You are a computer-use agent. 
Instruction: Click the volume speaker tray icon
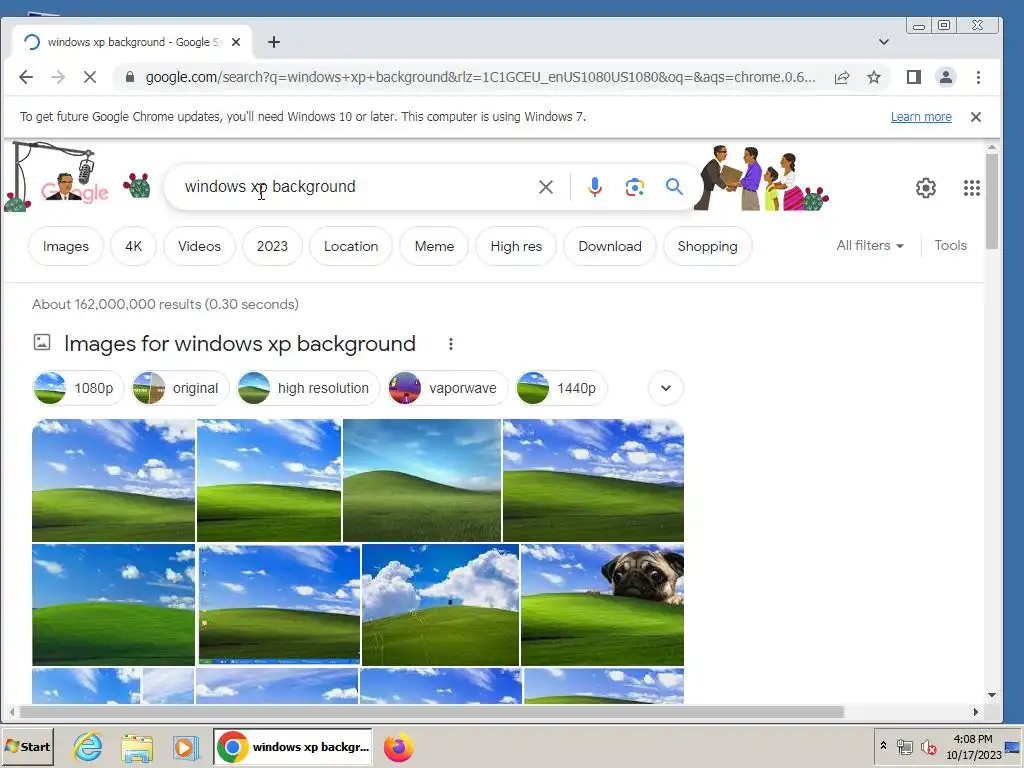pos(928,747)
